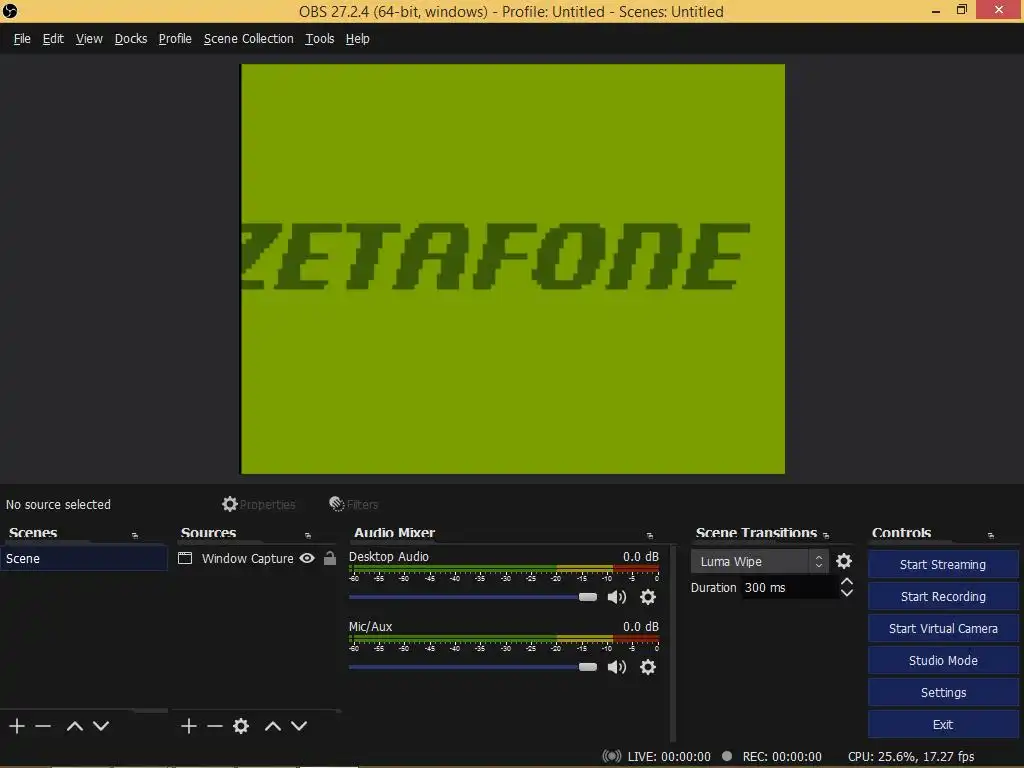Click the Duration 300 ms field
The height and width of the screenshot is (768, 1024).
[x=790, y=588]
